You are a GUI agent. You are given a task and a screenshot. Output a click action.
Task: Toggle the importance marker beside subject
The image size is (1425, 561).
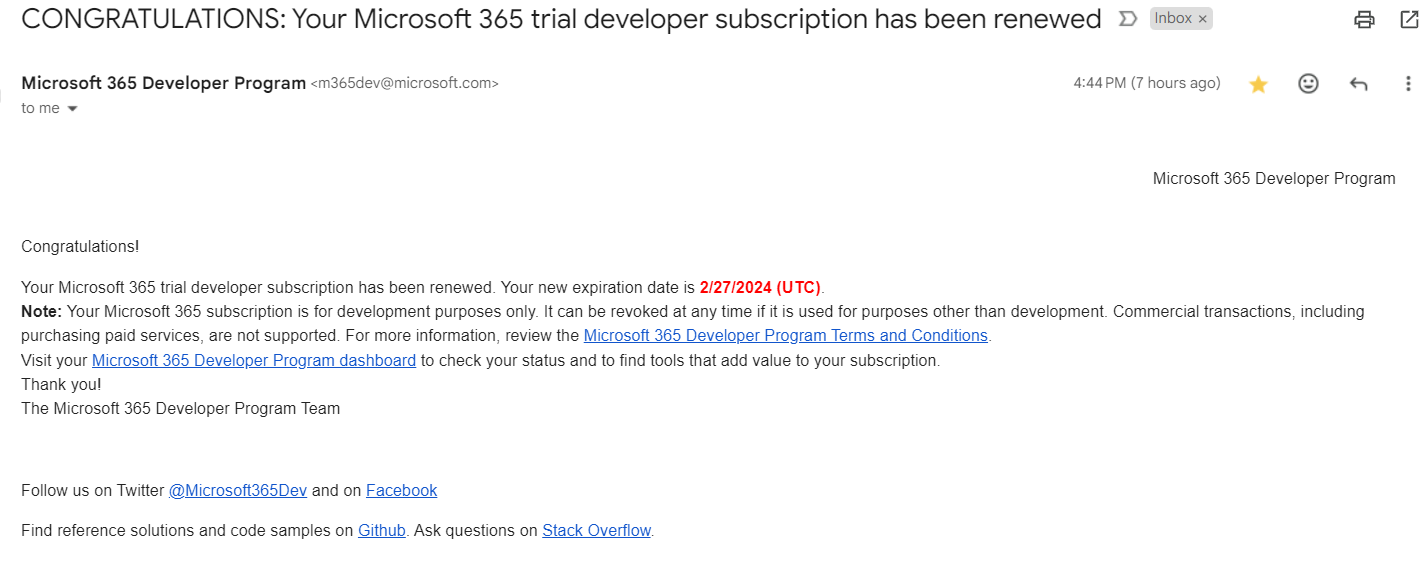click(1128, 19)
